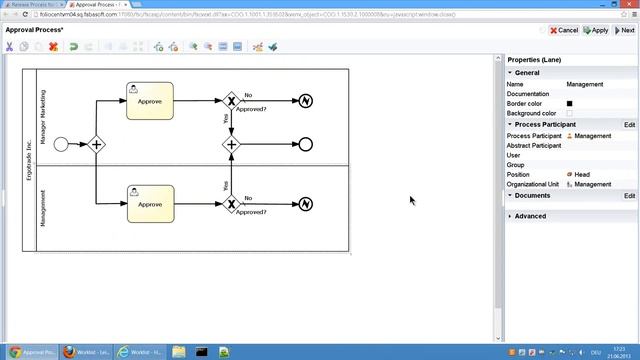Click the Manager Marketing lane label
This screenshot has width=640, height=360.
coord(43,117)
